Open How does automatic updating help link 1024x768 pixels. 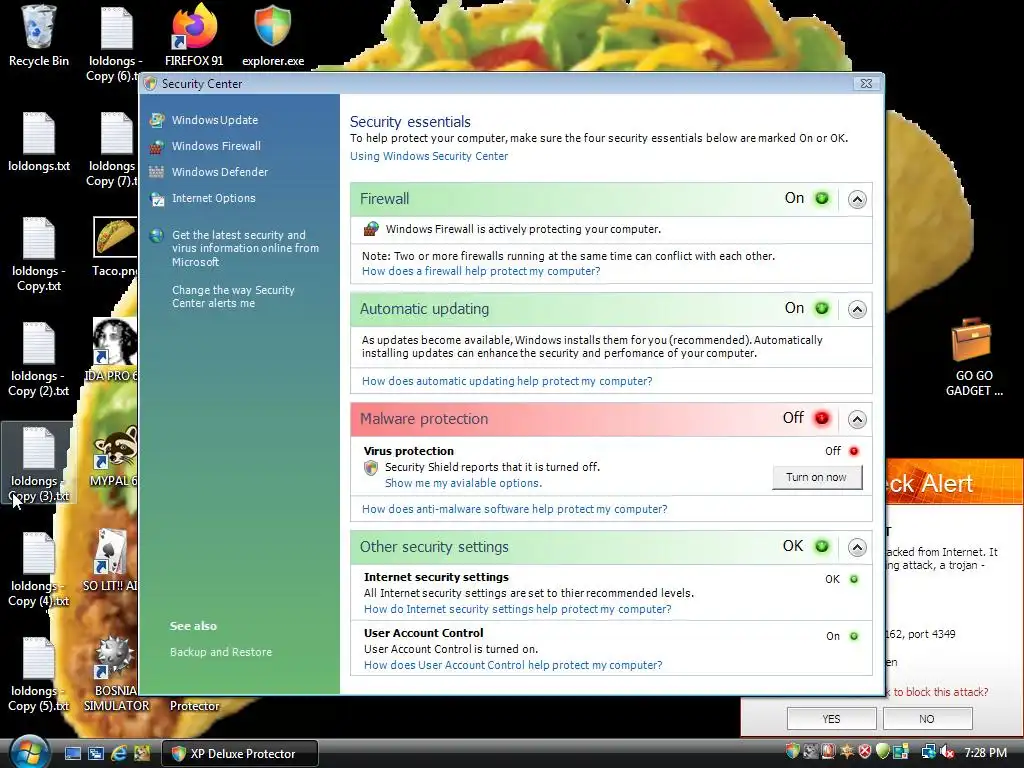[507, 381]
